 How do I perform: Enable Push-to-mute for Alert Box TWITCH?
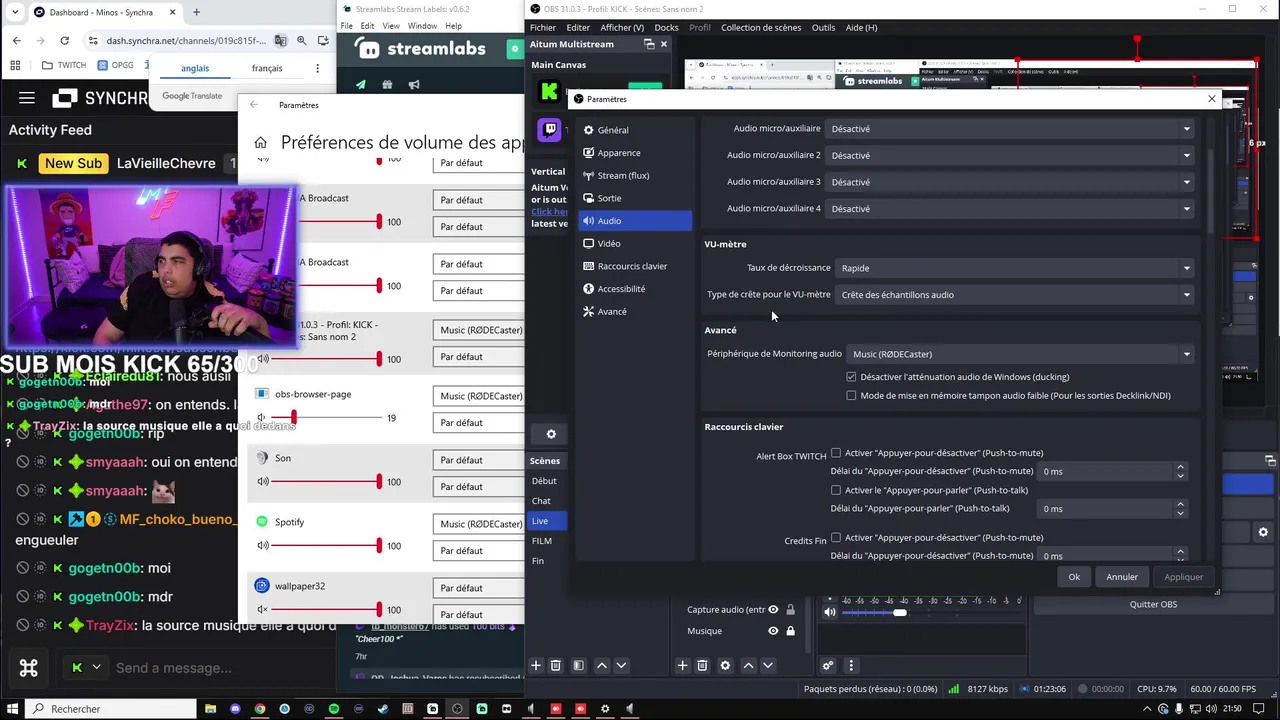(836, 453)
